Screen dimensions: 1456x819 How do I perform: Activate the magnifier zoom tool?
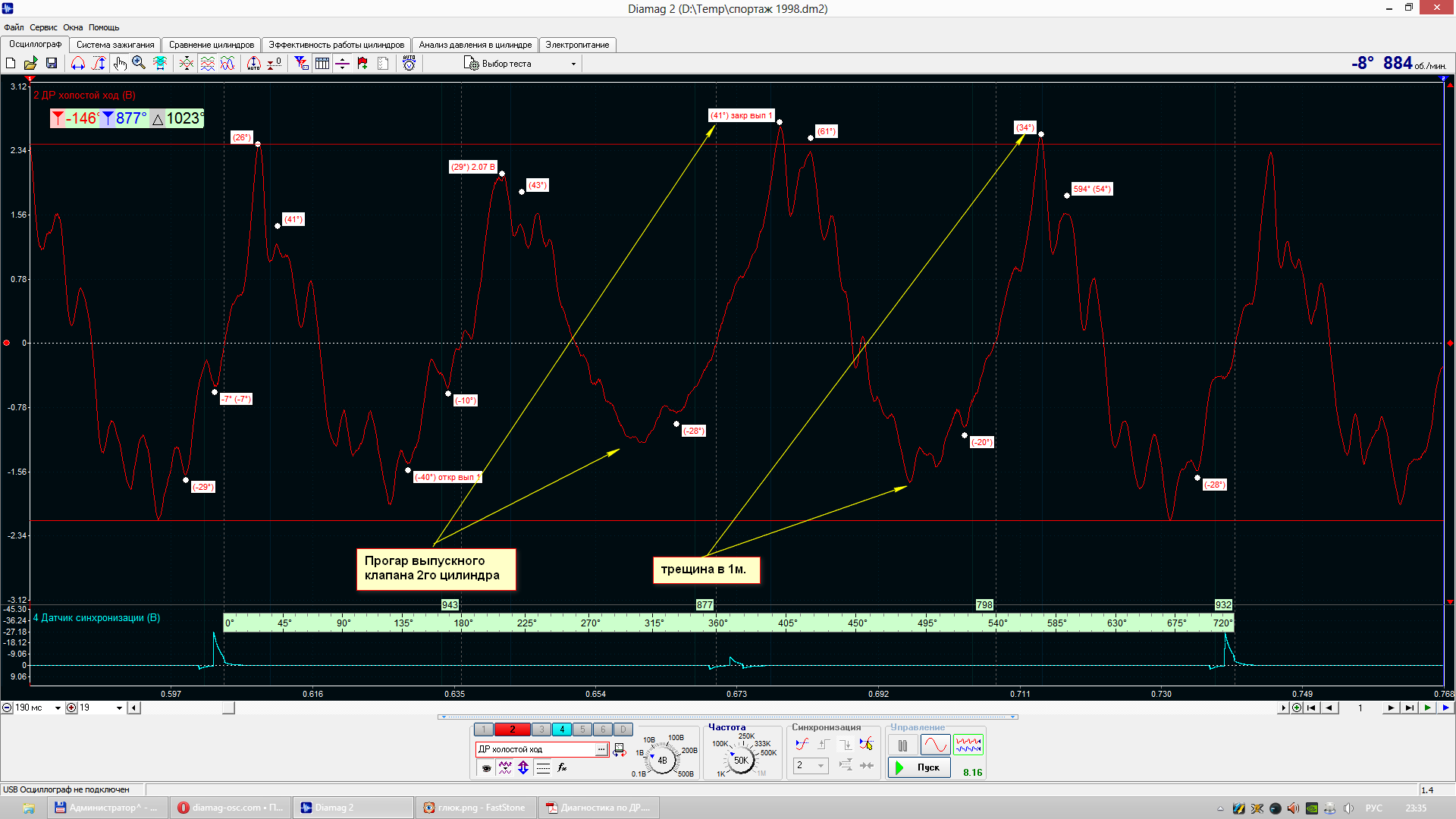point(139,64)
